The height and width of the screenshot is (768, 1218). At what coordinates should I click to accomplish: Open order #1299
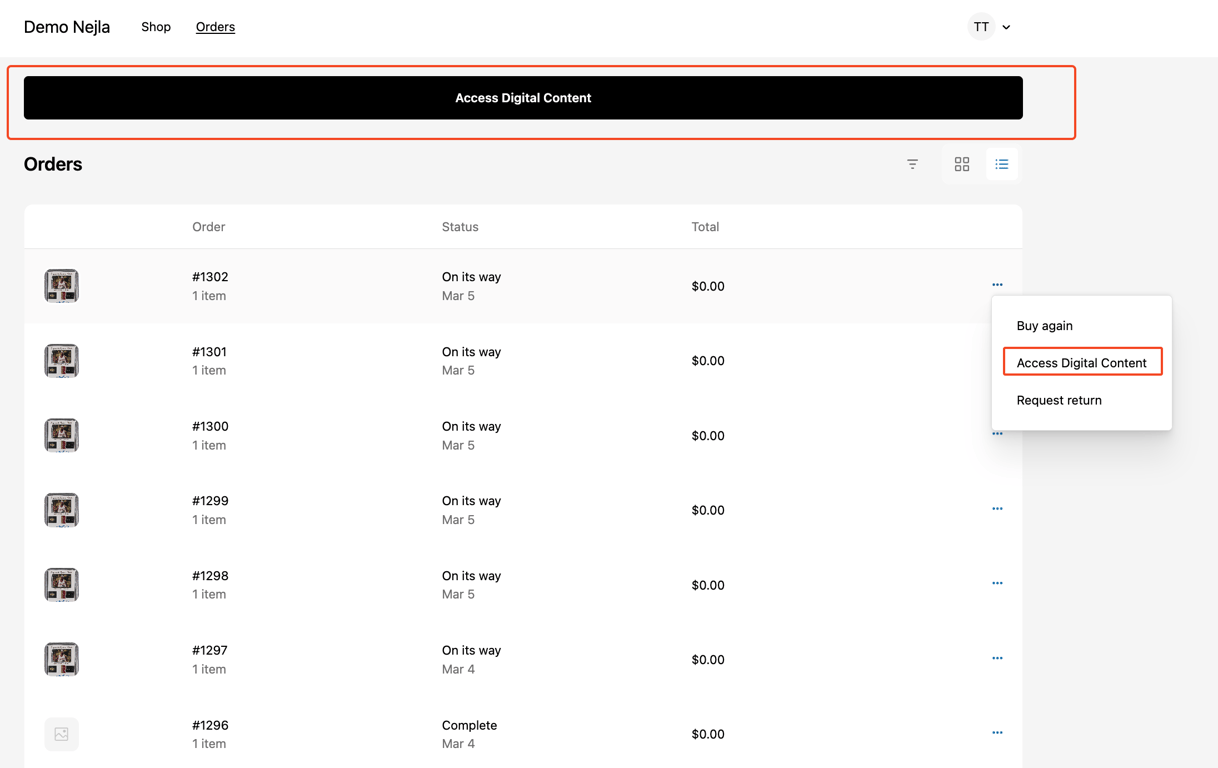point(210,501)
